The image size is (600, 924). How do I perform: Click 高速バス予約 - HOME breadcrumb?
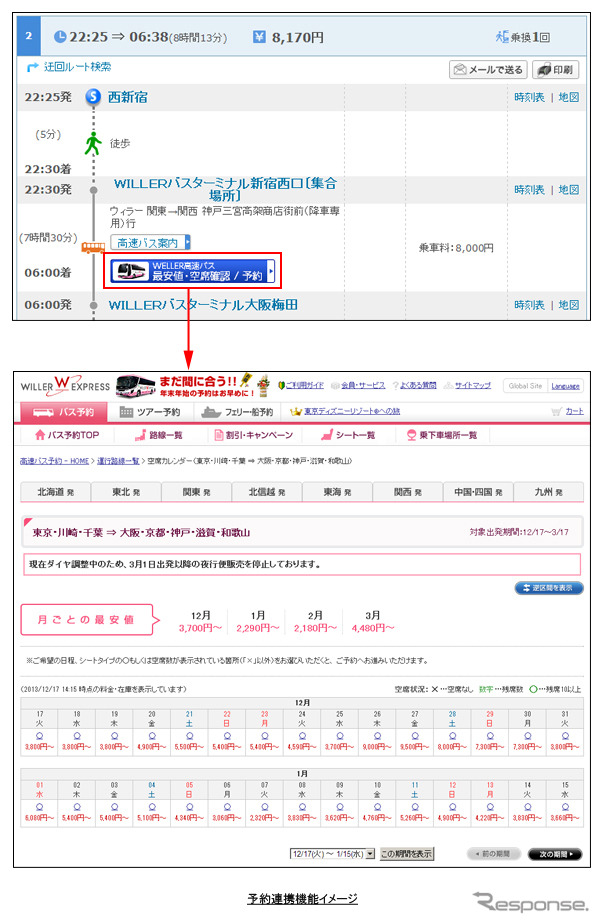pyautogui.click(x=54, y=461)
